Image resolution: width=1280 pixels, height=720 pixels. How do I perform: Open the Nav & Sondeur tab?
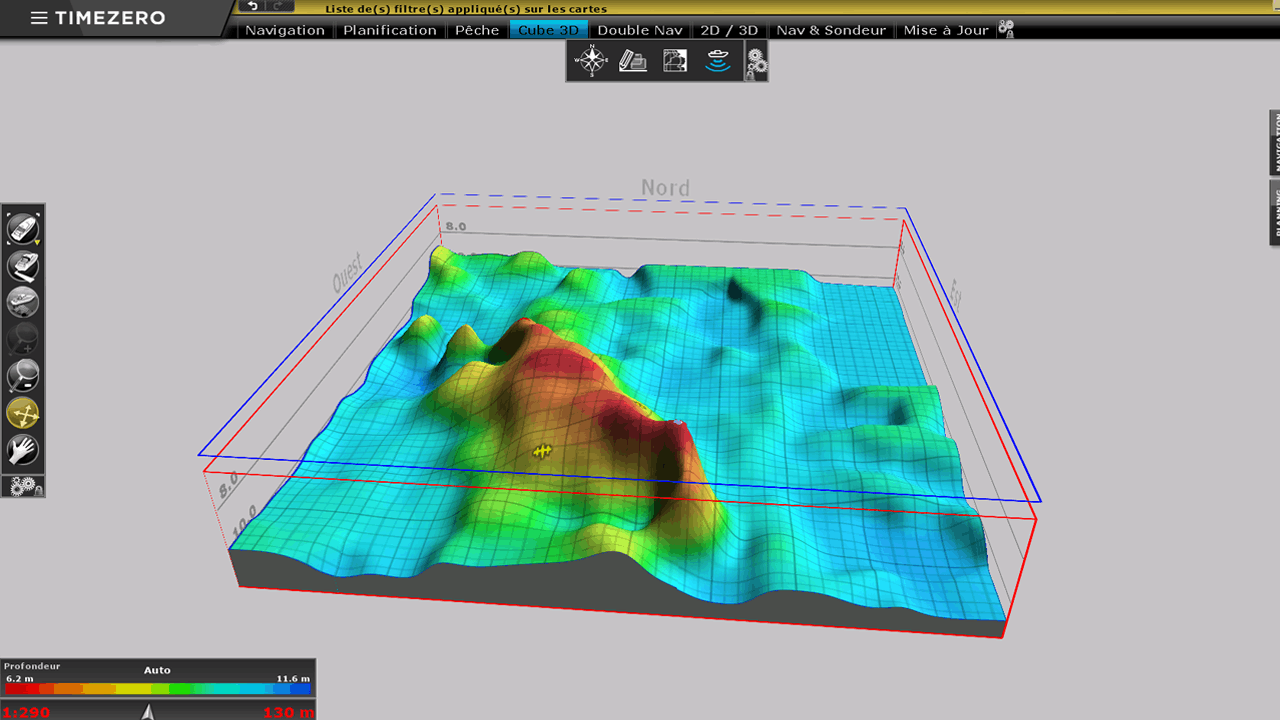tap(831, 30)
